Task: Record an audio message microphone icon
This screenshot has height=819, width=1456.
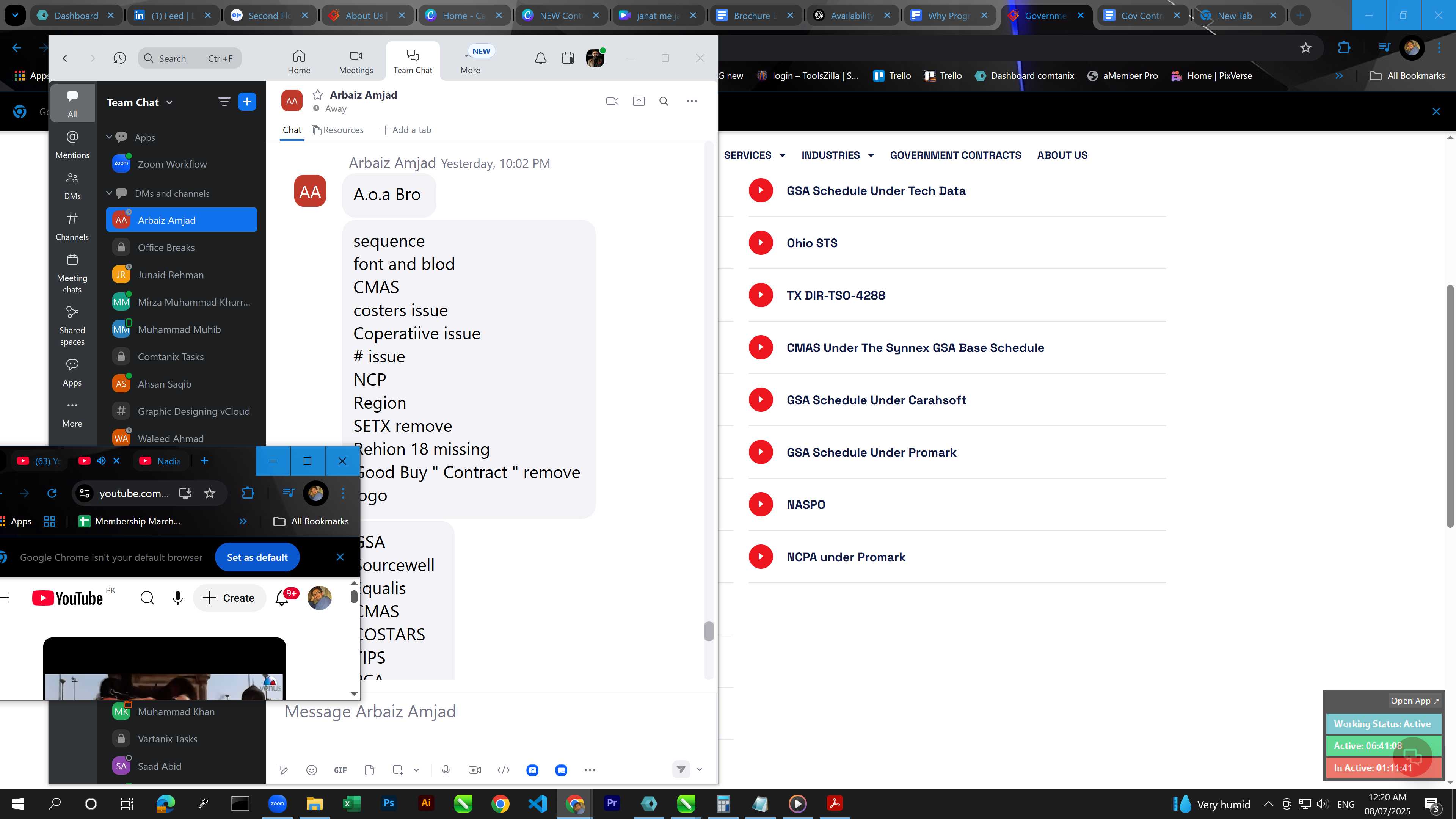Action: tap(446, 770)
